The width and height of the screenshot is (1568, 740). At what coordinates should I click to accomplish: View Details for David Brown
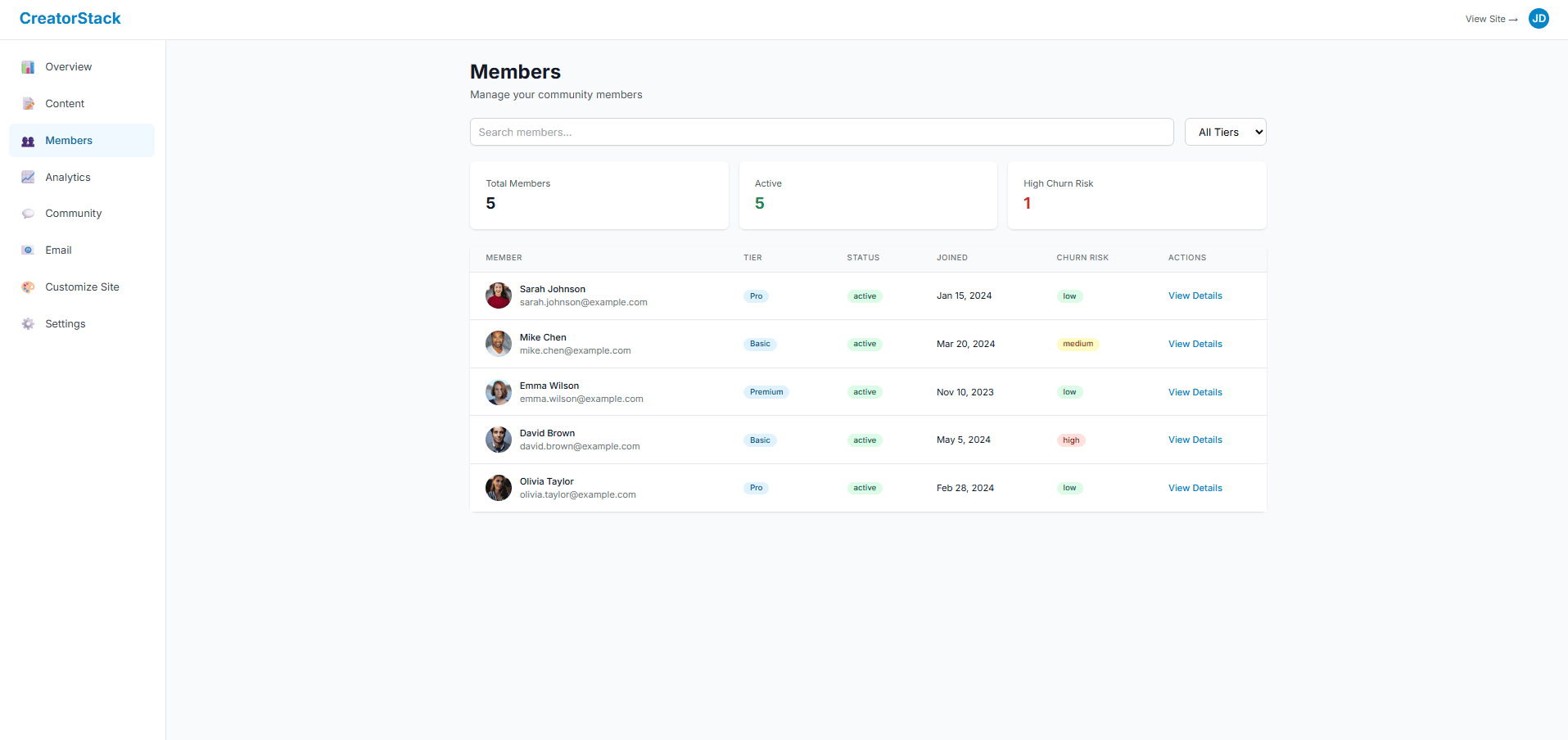click(x=1195, y=440)
